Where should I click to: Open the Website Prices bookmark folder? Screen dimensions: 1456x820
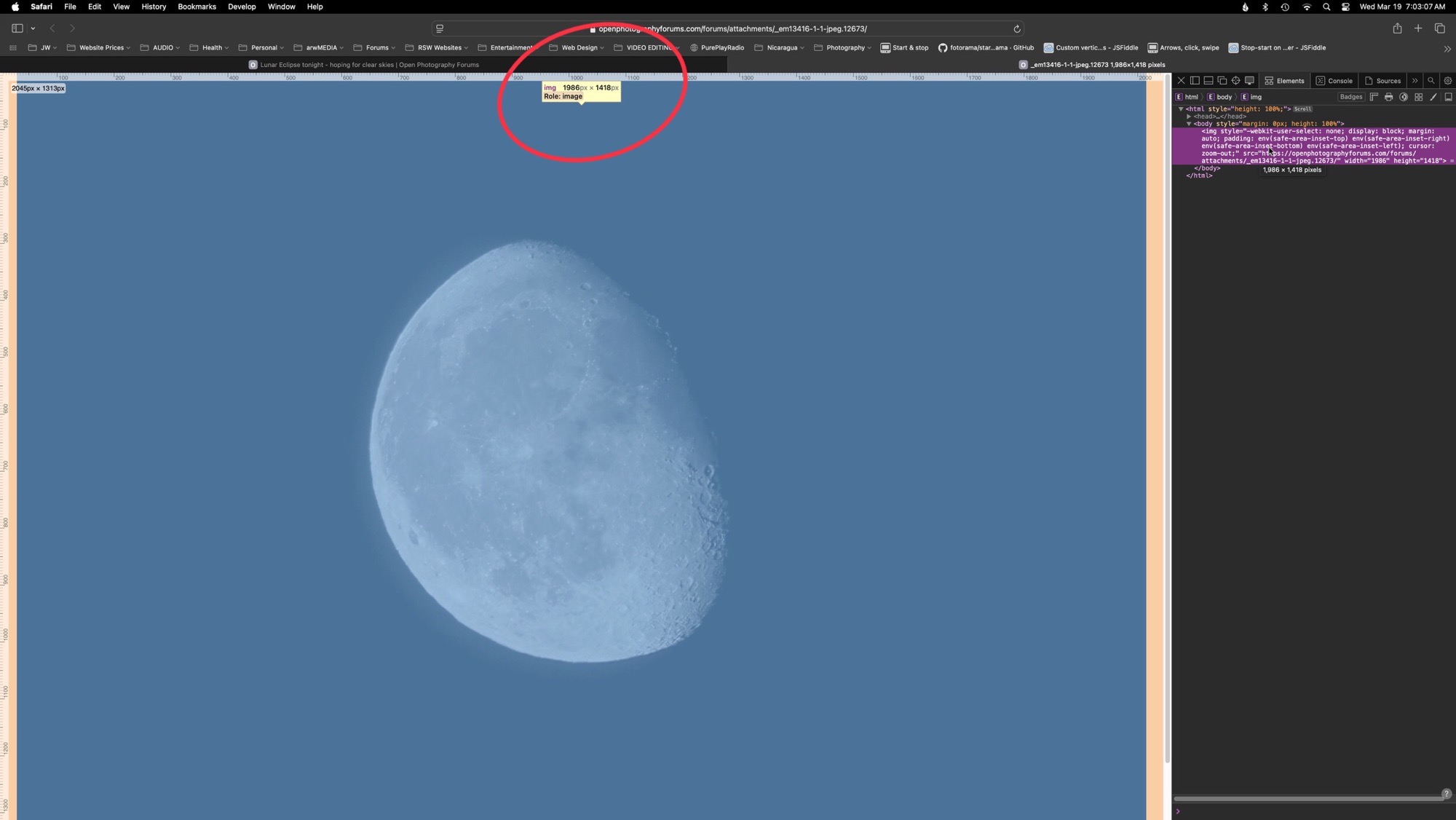(98, 48)
